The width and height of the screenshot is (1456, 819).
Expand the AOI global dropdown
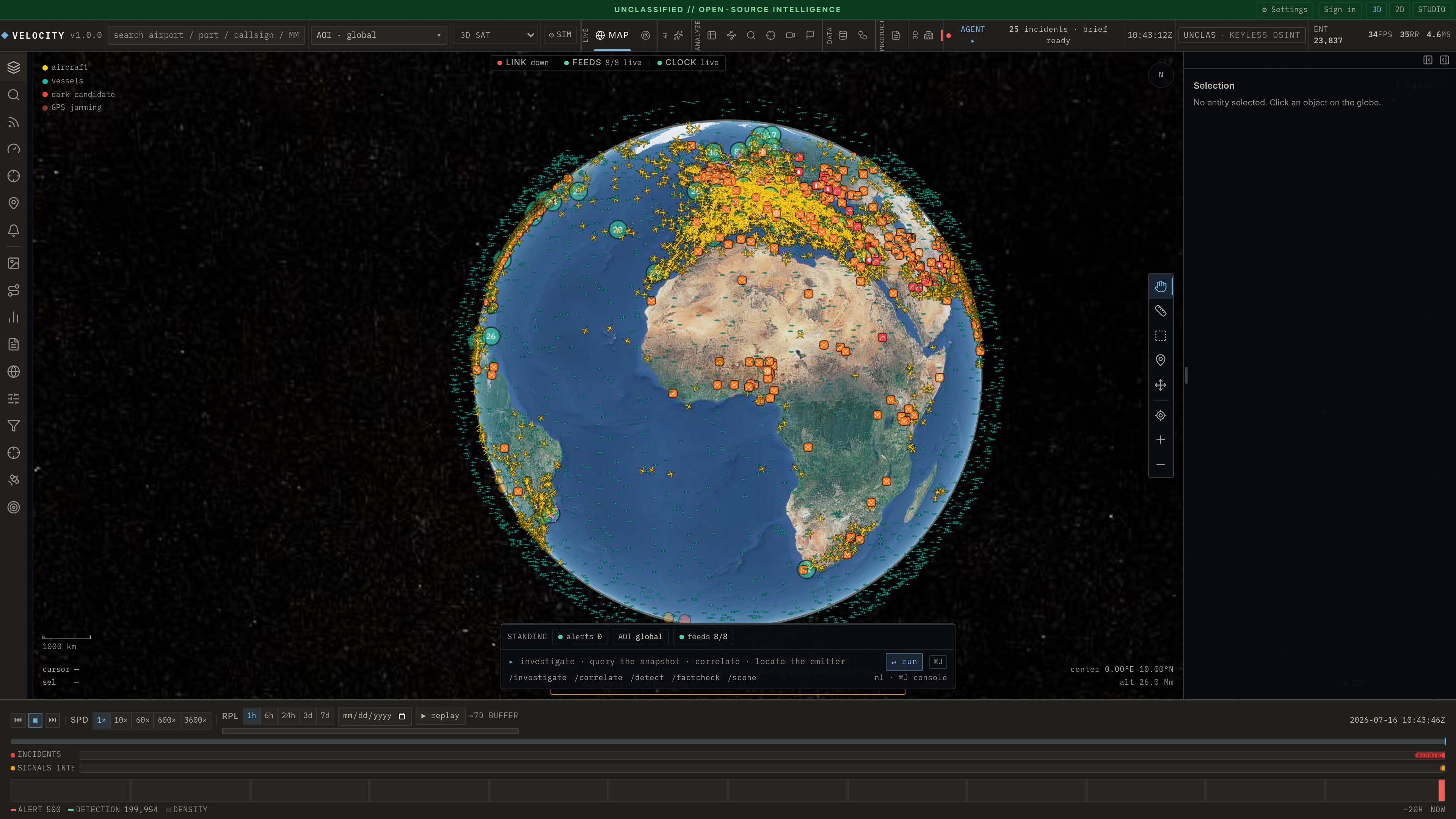379,35
